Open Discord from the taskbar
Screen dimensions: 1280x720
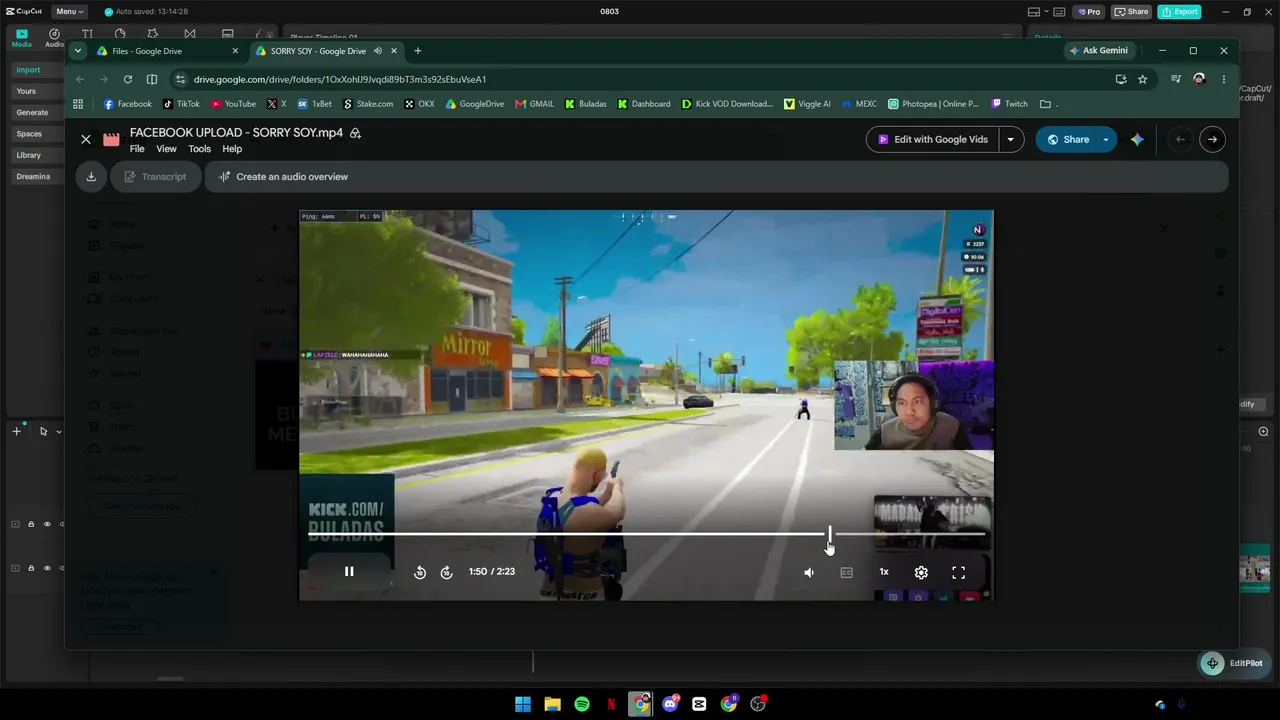[670, 704]
